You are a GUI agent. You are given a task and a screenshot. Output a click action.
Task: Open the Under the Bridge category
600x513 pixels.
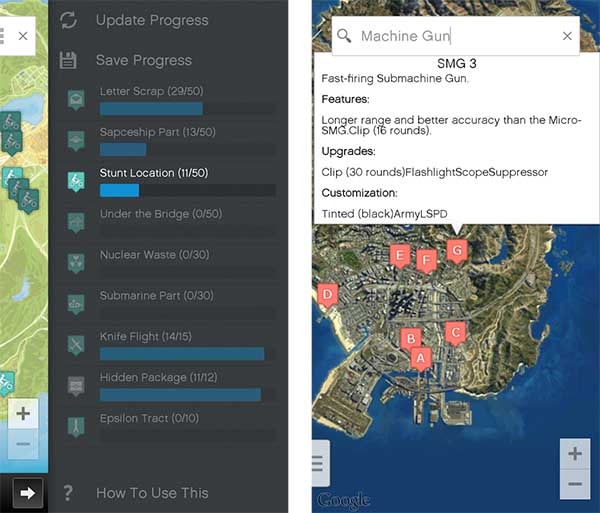point(160,214)
